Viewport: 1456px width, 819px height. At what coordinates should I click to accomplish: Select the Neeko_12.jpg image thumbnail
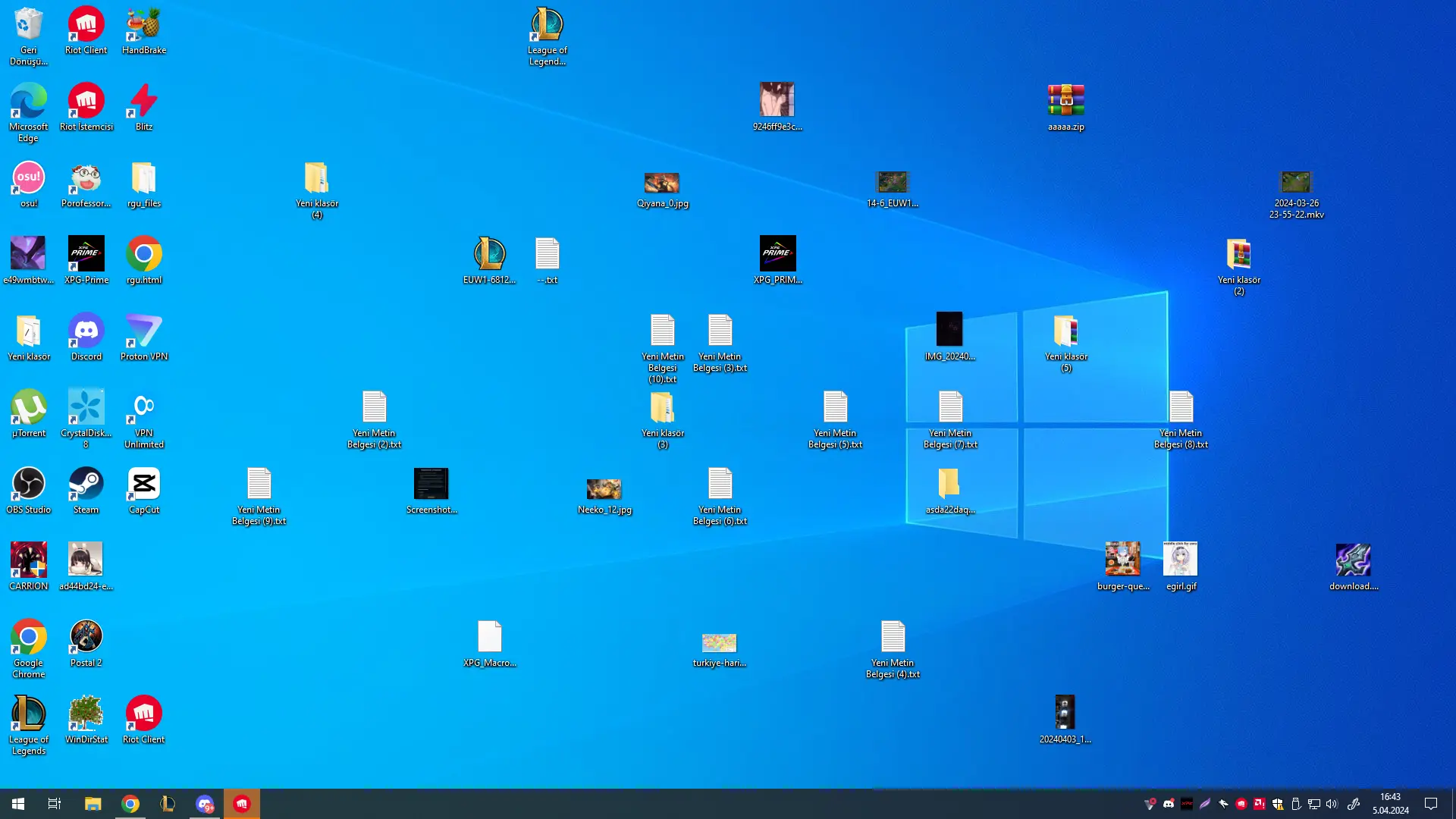pos(605,495)
